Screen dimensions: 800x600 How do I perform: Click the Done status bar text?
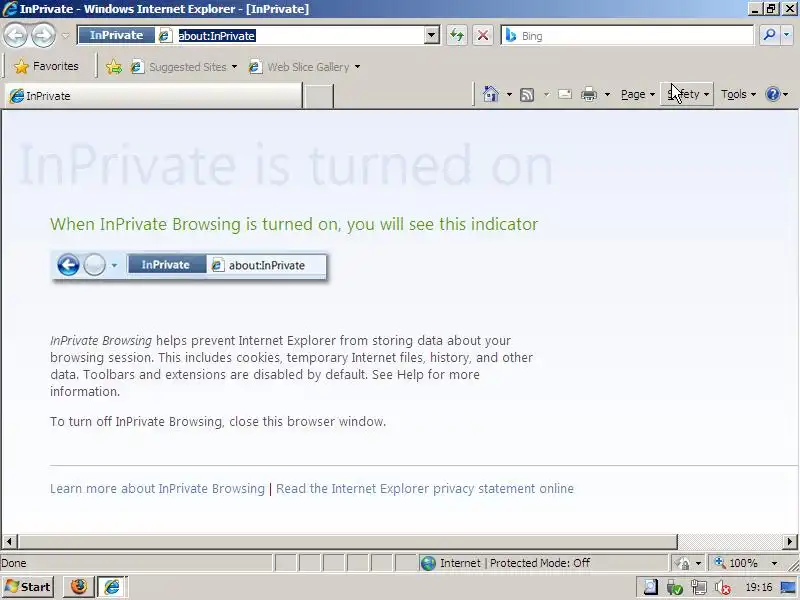point(14,563)
